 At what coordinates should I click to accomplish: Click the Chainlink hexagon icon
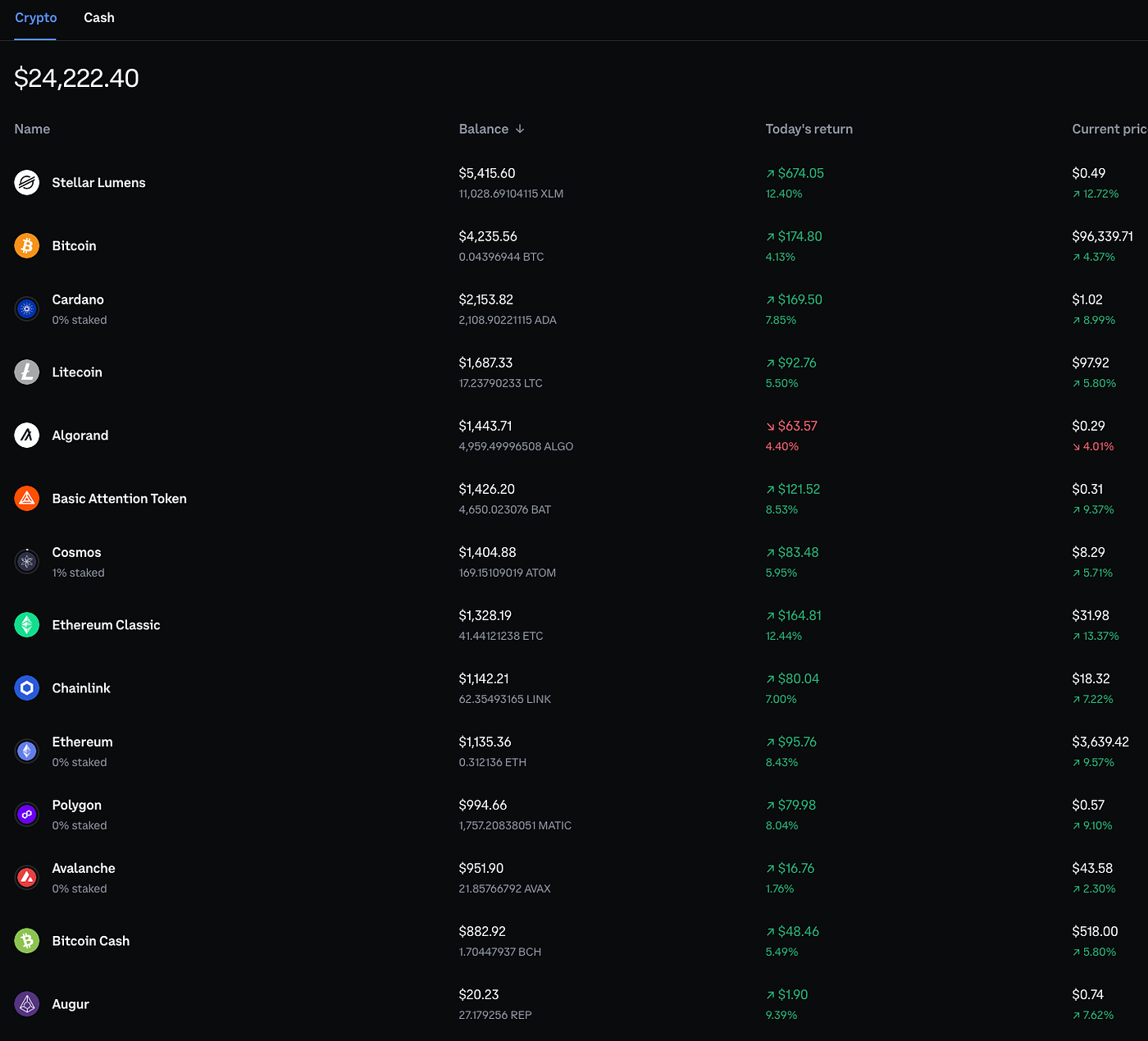[27, 687]
